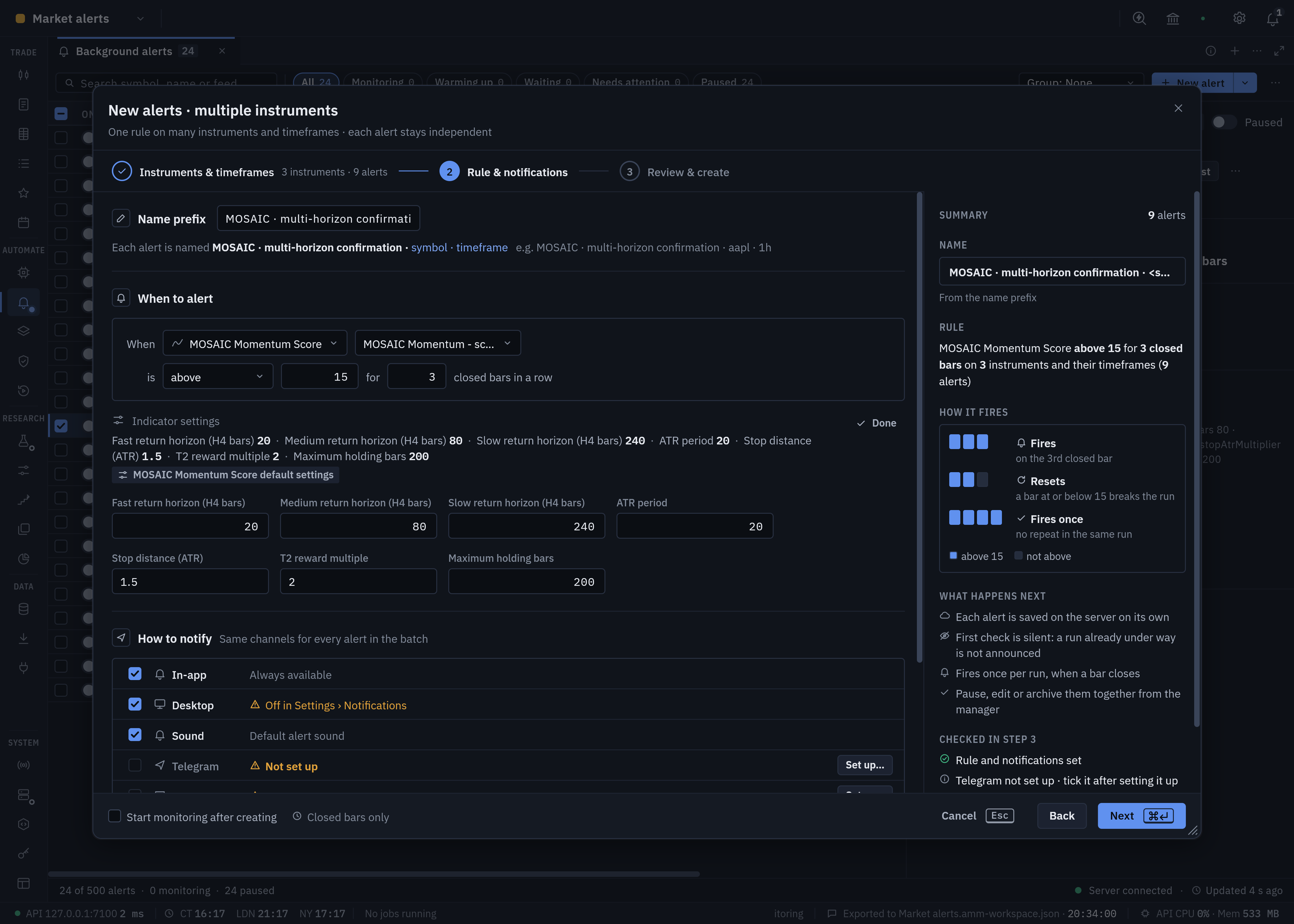
Task: Click the dialog's form vertical scrollbar
Action: (920, 428)
